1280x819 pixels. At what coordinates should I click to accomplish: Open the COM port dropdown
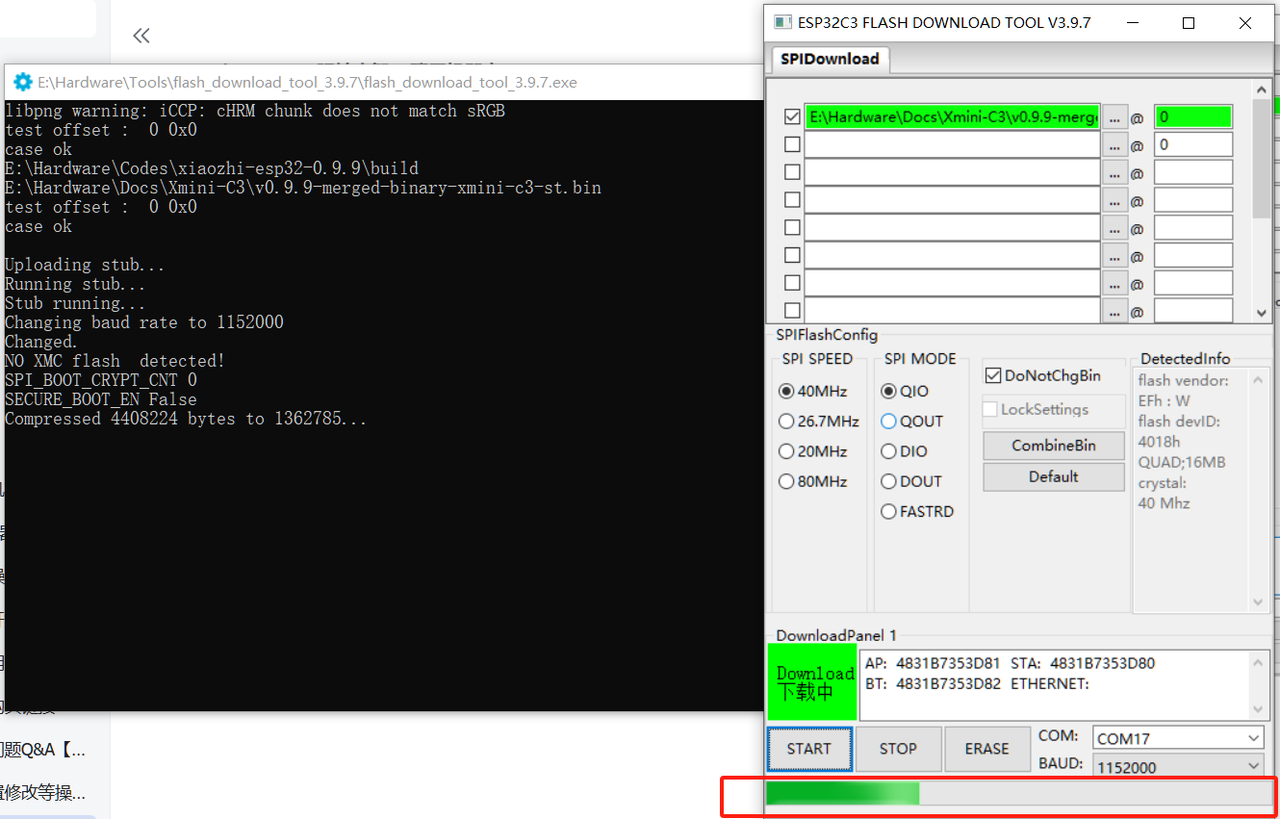pyautogui.click(x=1178, y=738)
